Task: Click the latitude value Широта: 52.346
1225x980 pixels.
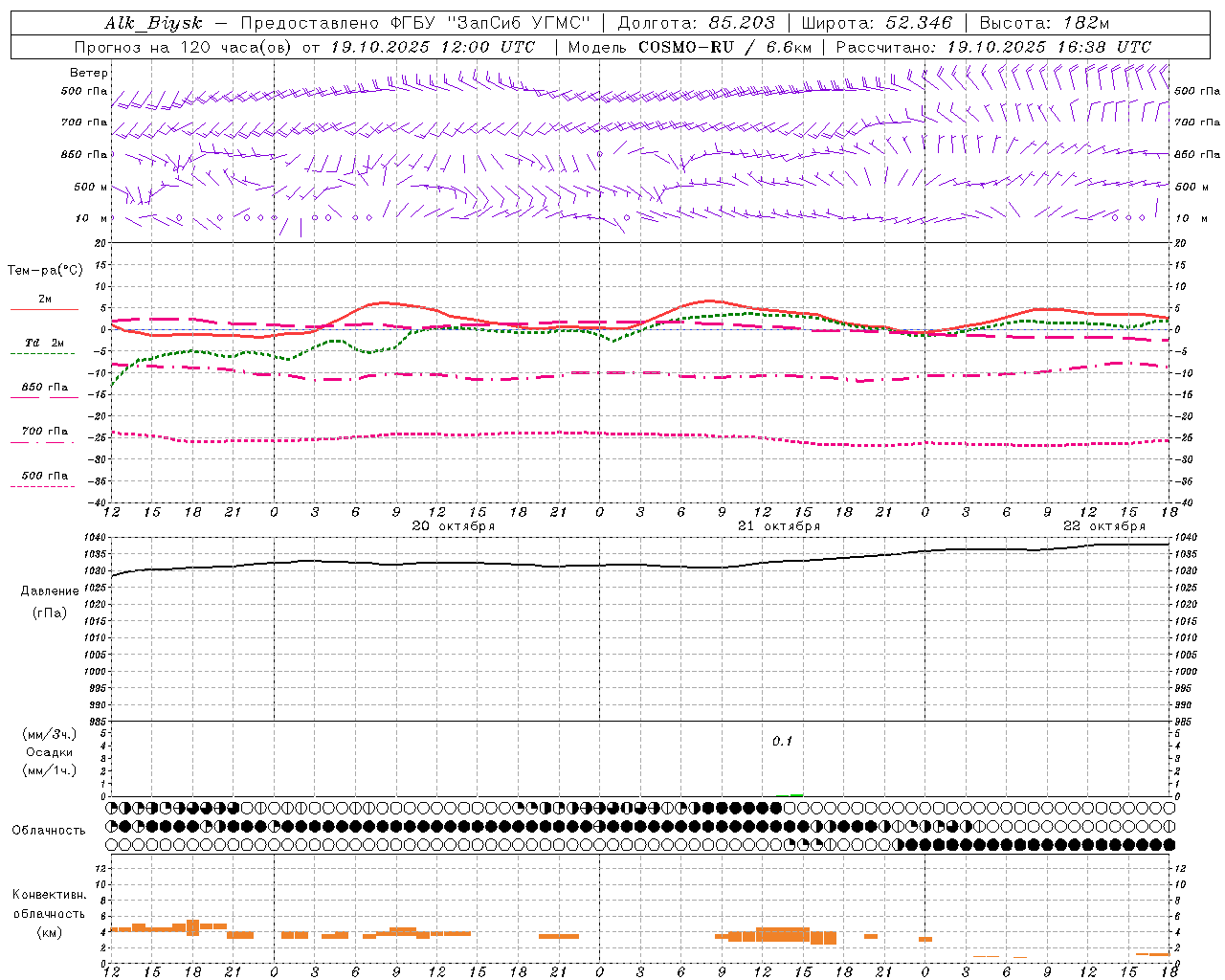Action: (x=877, y=23)
